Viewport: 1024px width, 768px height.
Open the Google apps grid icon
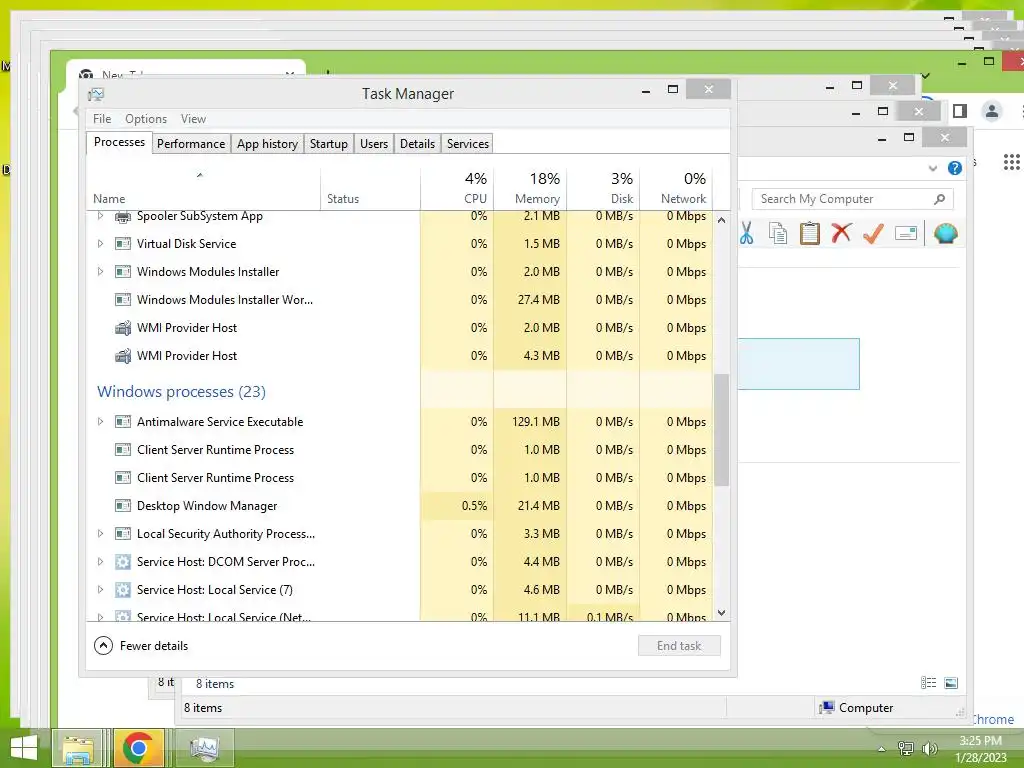[1012, 162]
